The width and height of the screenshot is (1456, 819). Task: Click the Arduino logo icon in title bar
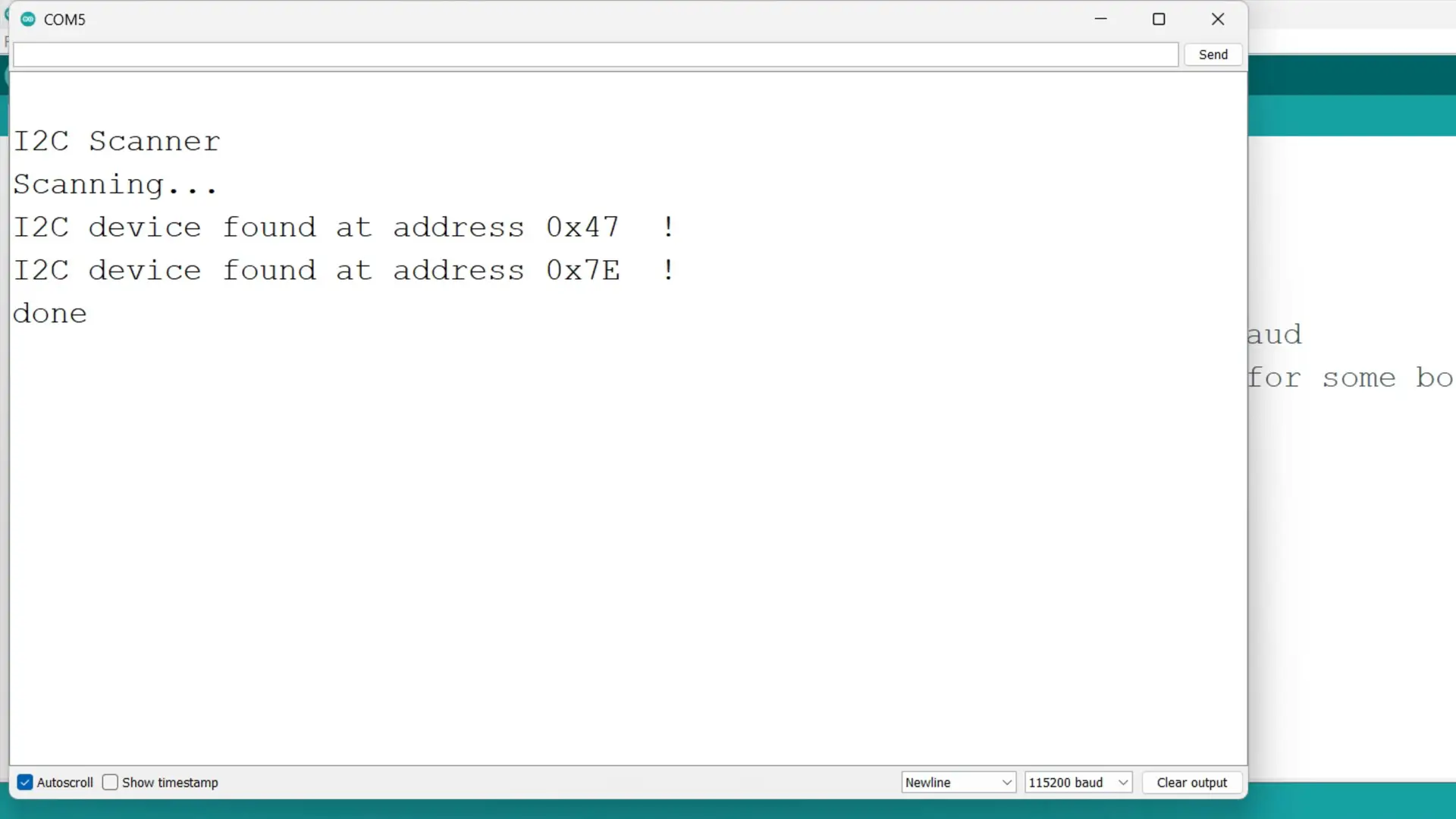pos(28,20)
